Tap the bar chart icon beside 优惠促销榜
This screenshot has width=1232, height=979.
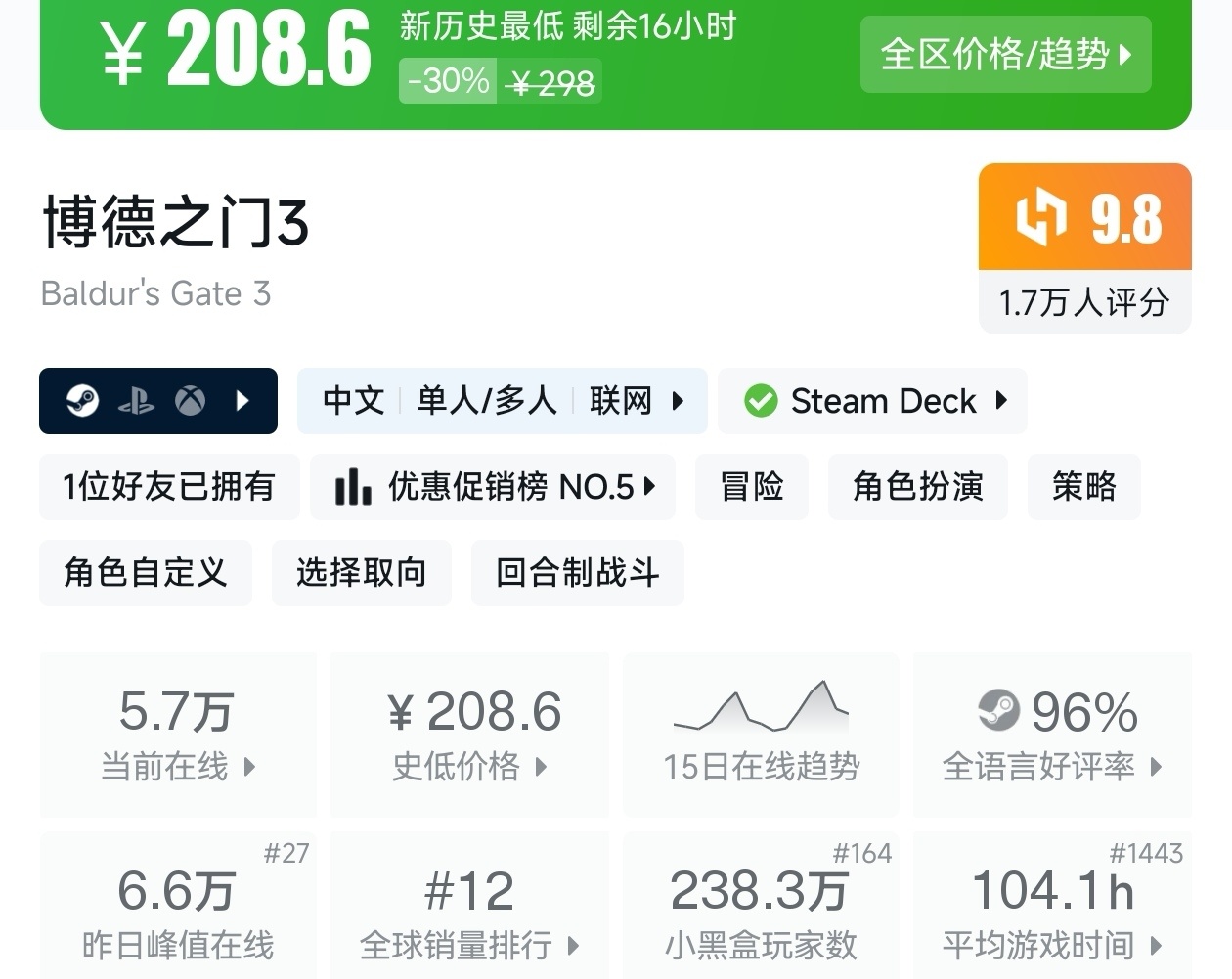pos(353,486)
